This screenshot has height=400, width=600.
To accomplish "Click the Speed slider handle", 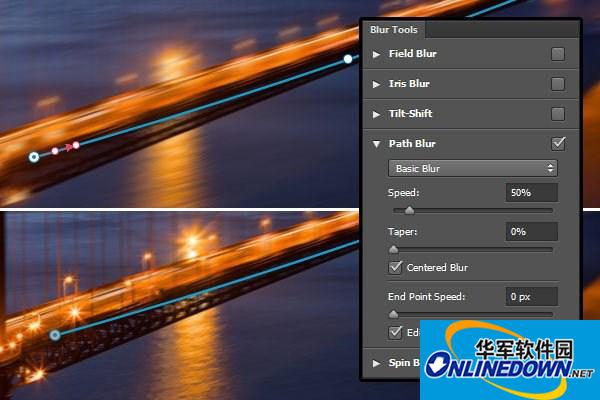I will [x=409, y=210].
